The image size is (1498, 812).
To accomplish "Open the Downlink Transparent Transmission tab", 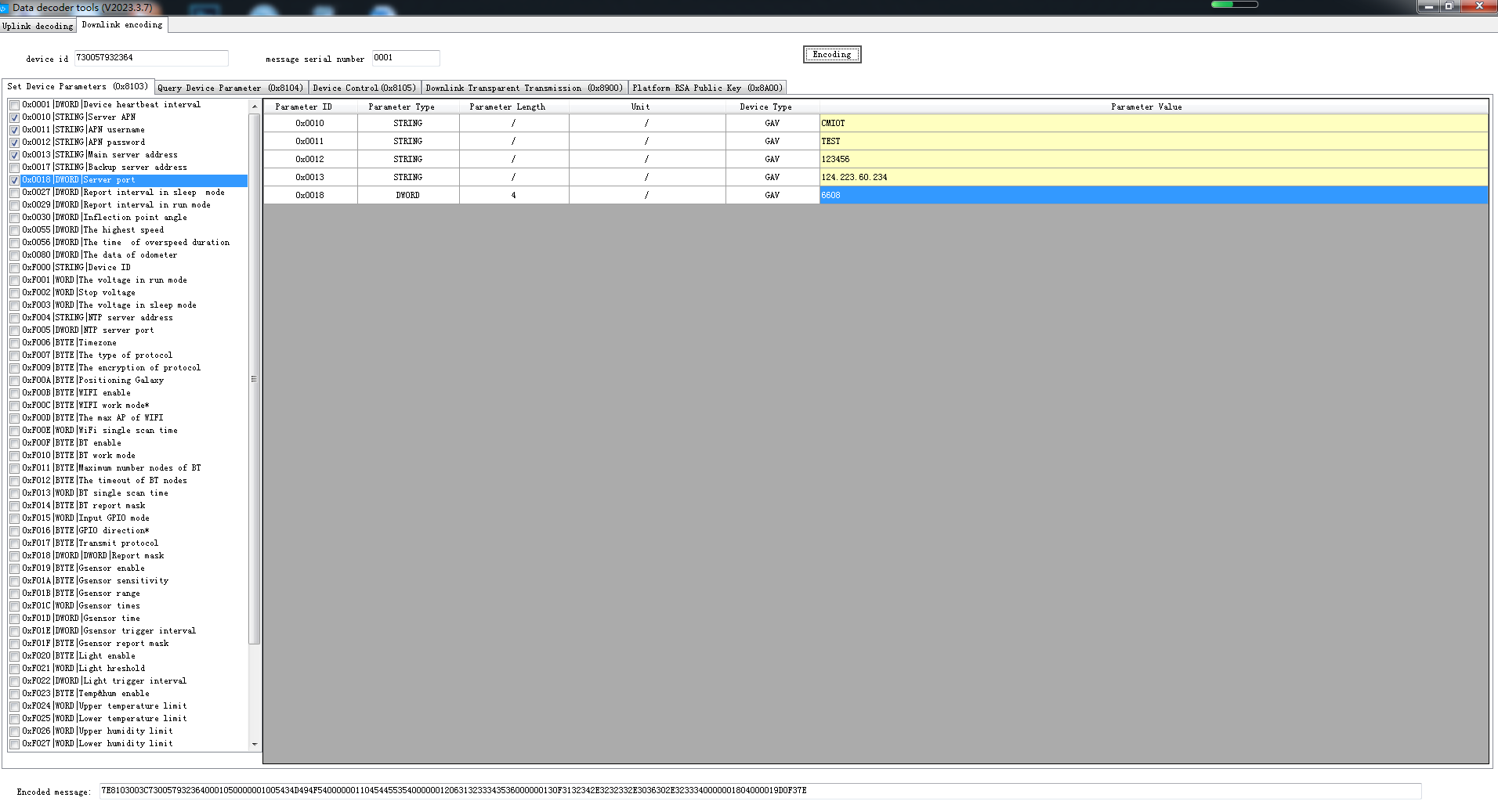I will point(524,88).
